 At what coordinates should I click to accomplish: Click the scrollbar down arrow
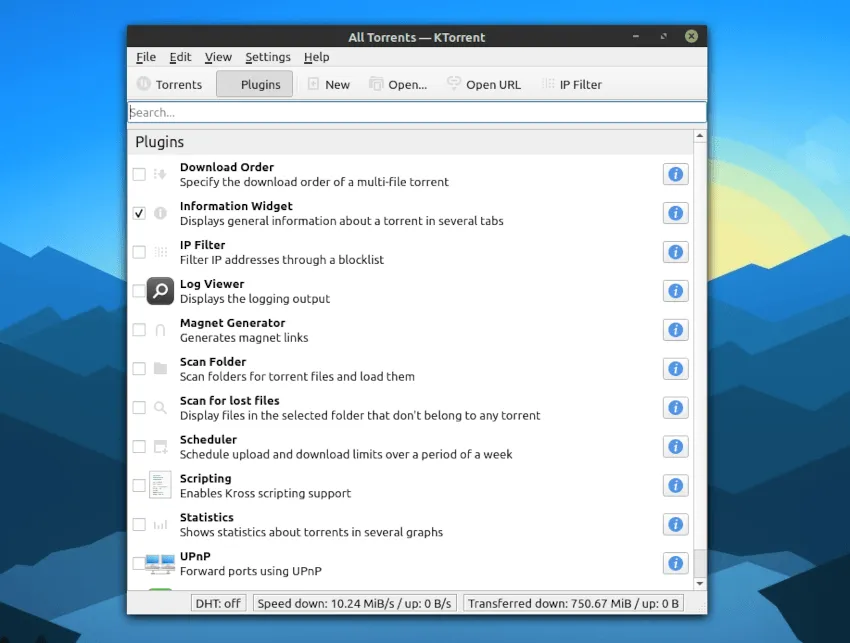[699, 583]
